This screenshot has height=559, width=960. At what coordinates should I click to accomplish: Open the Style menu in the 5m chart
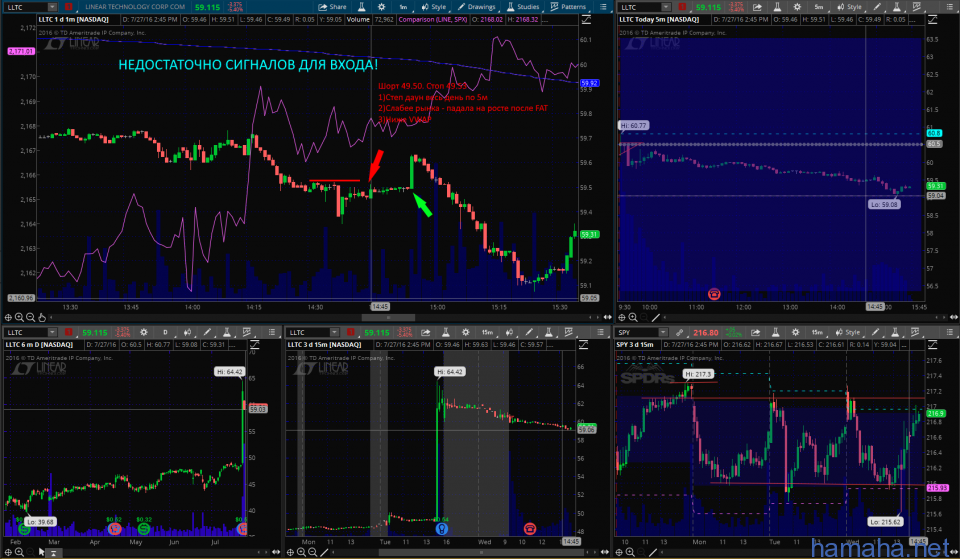point(849,7)
